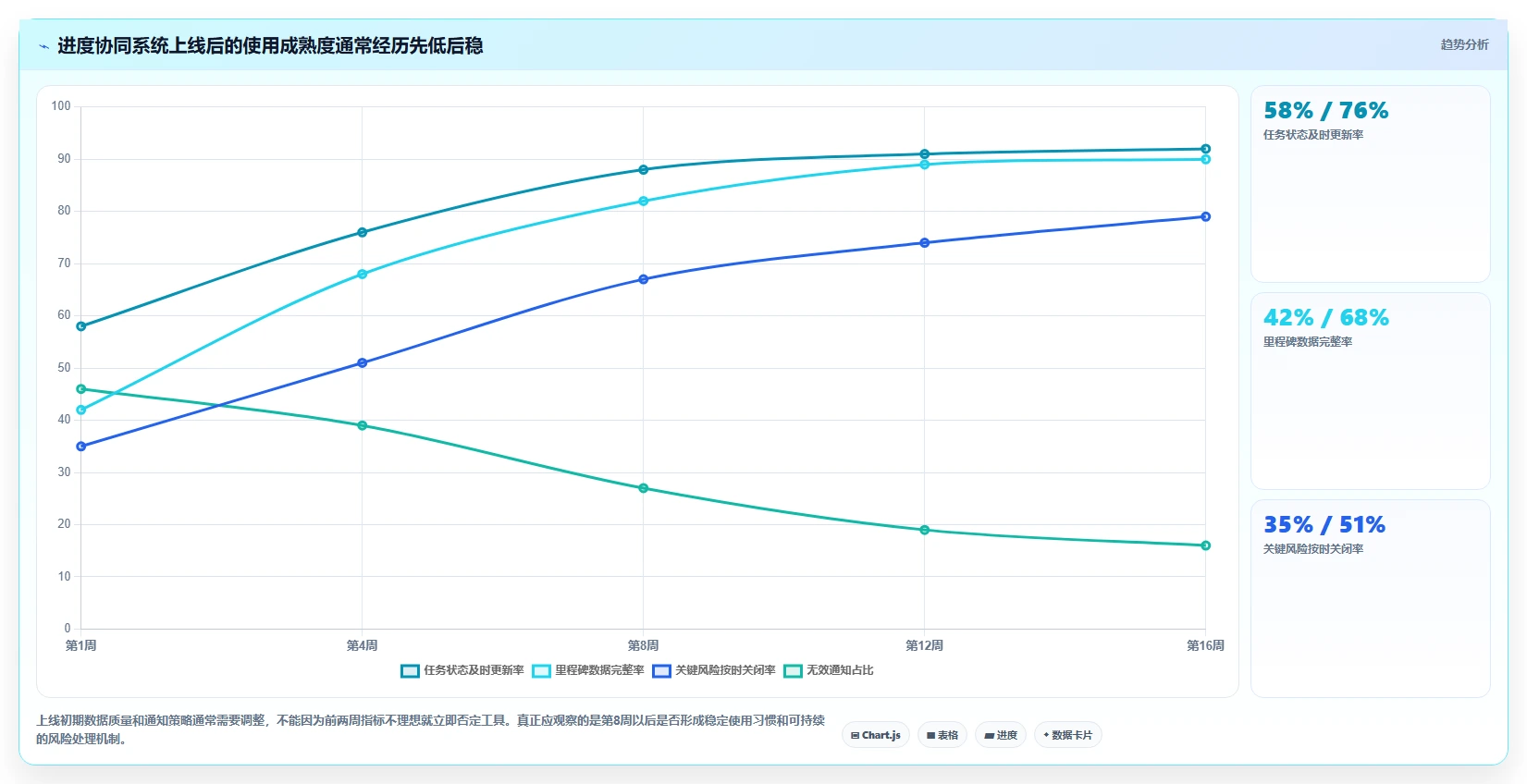Viewport: 1527px width, 784px height.
Task: Click the 第8周 x-axis label
Action: [x=644, y=645]
